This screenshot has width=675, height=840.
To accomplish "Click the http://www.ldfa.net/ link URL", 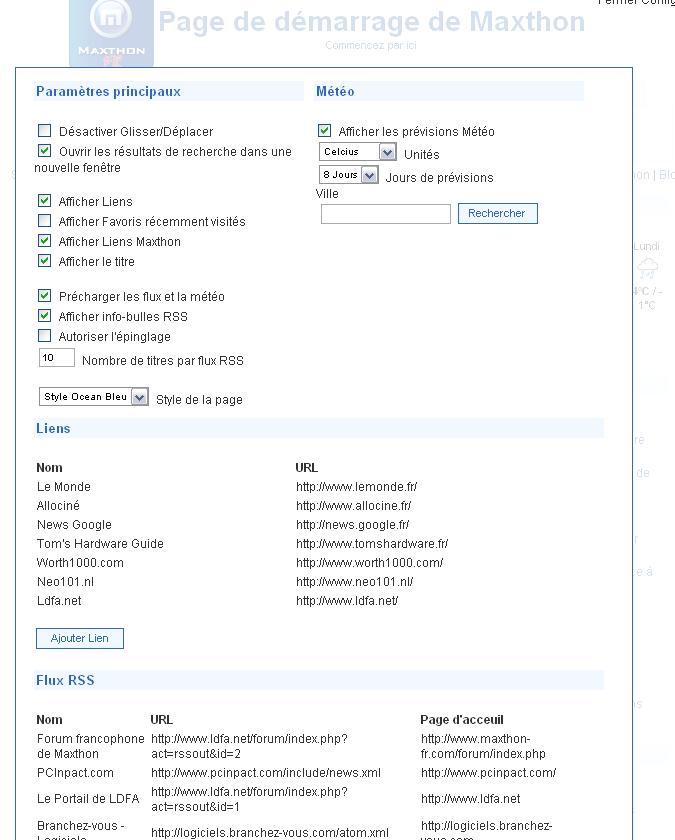I will [x=347, y=601].
